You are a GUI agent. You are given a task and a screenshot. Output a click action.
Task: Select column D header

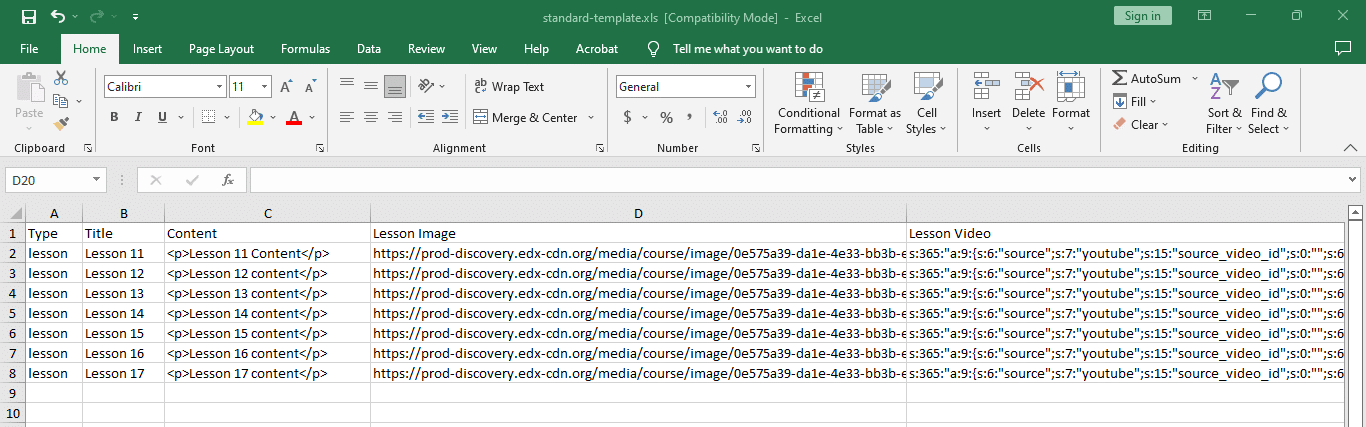pyautogui.click(x=638, y=213)
